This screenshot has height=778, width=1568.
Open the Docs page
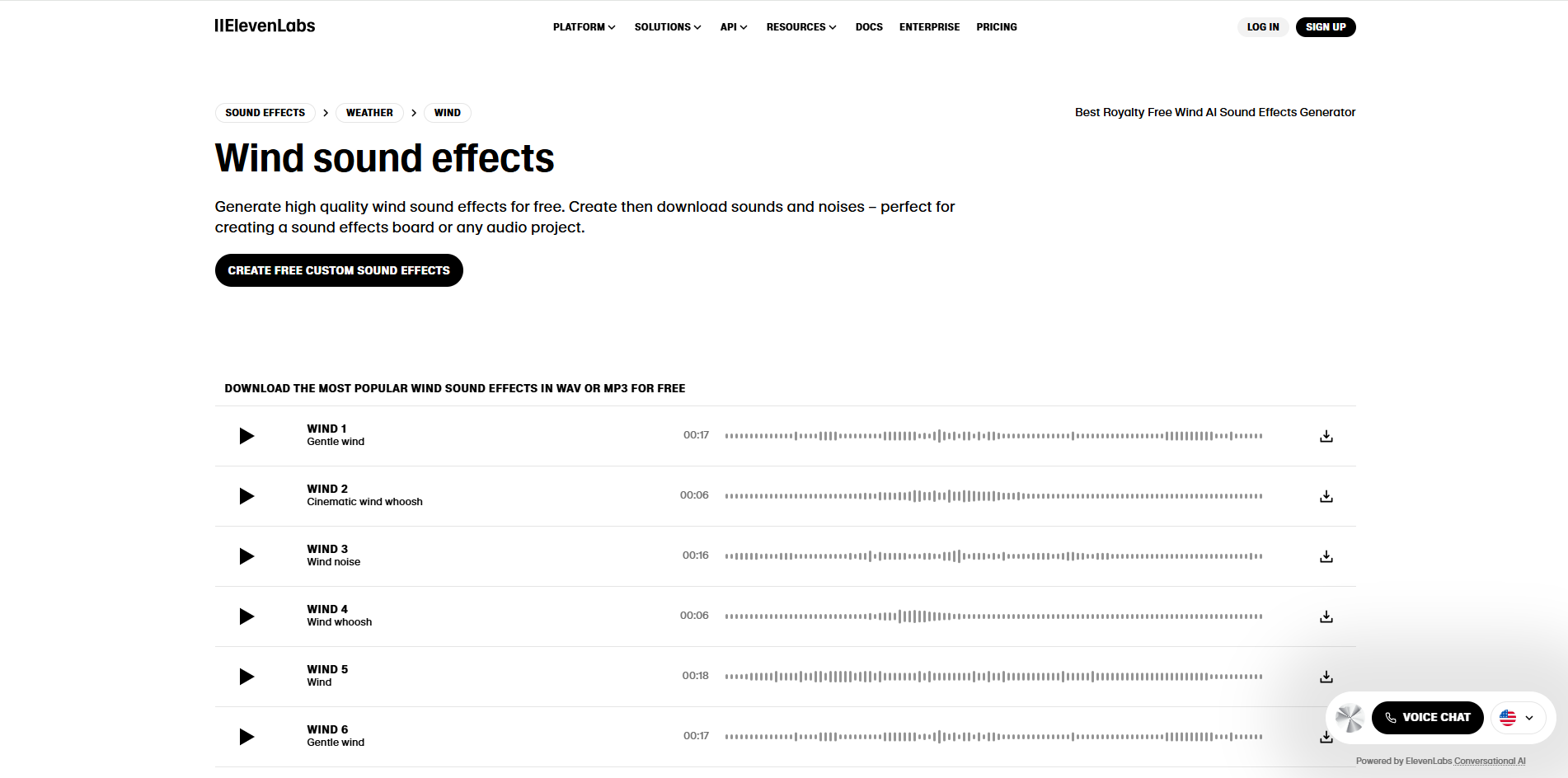pyautogui.click(x=868, y=26)
